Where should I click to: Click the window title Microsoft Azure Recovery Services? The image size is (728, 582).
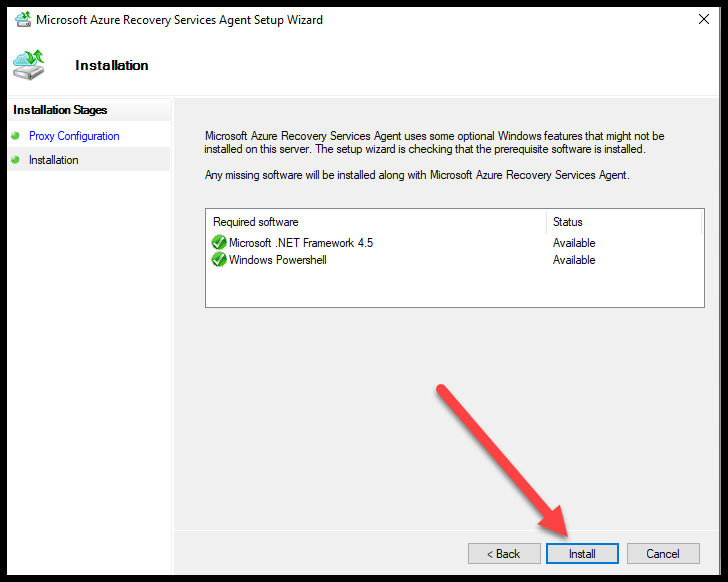pos(180,20)
